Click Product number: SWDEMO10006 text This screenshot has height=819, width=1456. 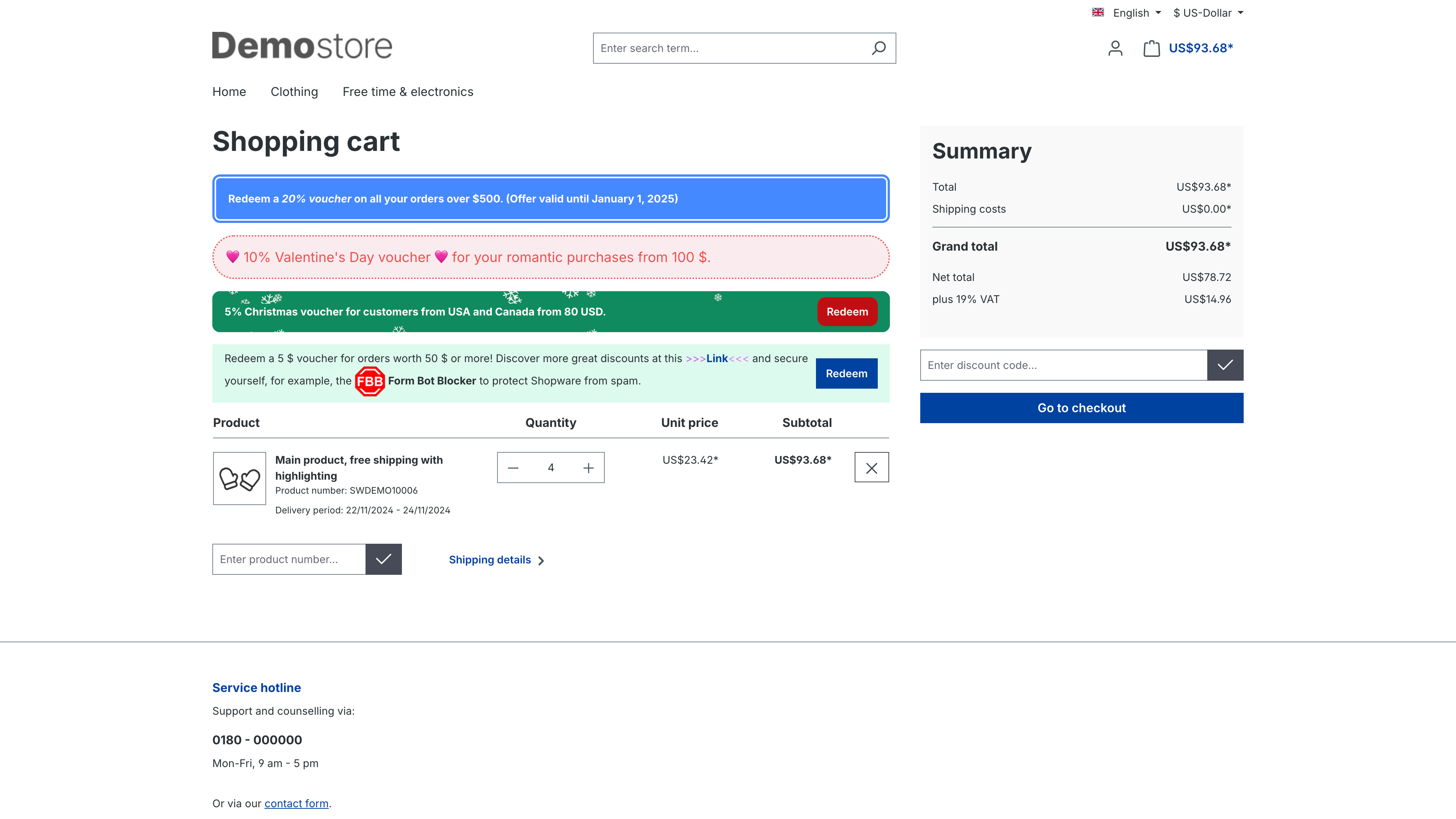pos(347,491)
